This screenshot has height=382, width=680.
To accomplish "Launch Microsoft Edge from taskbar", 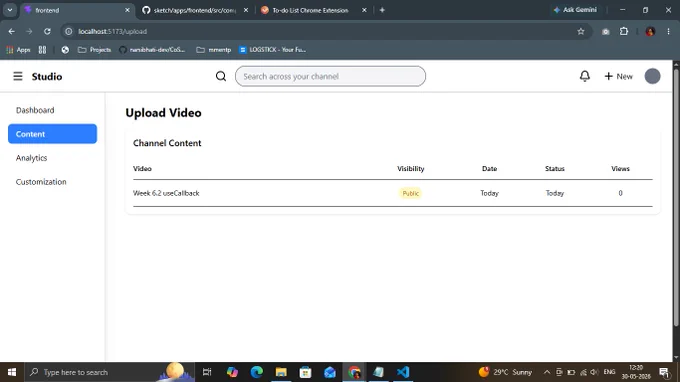I will (257, 372).
